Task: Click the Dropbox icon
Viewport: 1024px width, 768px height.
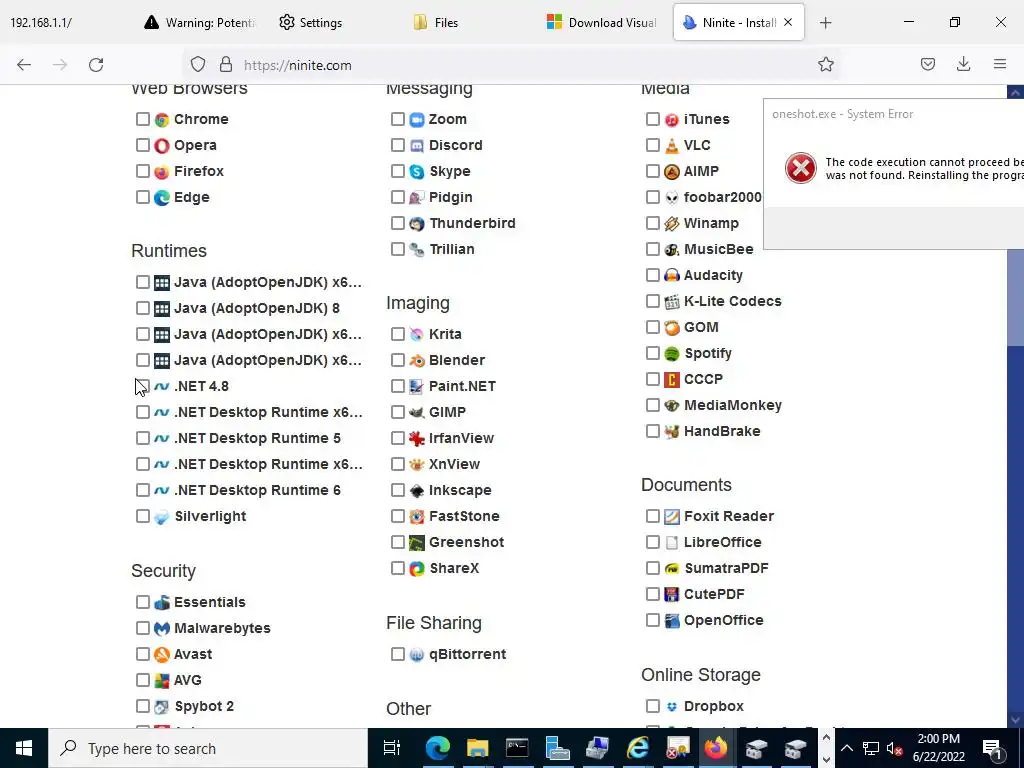Action: (671, 707)
